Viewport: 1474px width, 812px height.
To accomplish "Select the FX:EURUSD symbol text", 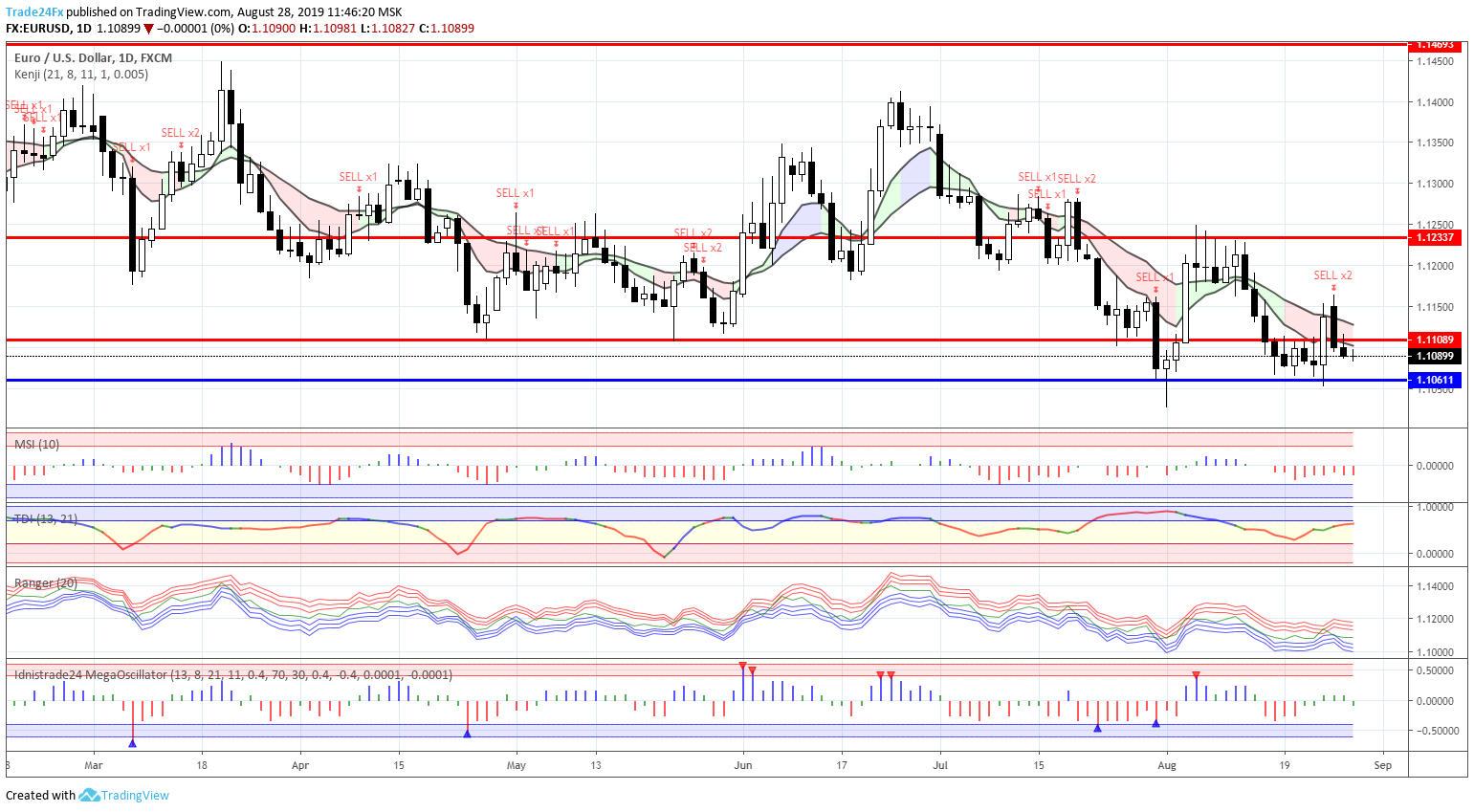I will click(37, 28).
